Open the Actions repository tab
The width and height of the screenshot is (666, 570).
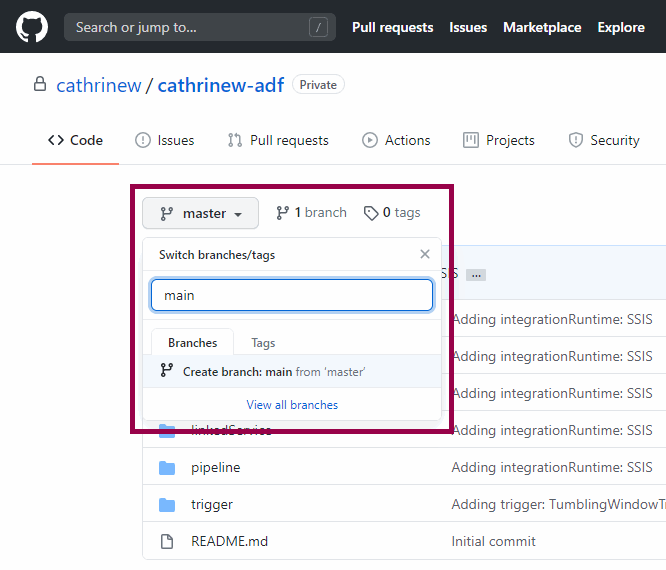[x=396, y=140]
